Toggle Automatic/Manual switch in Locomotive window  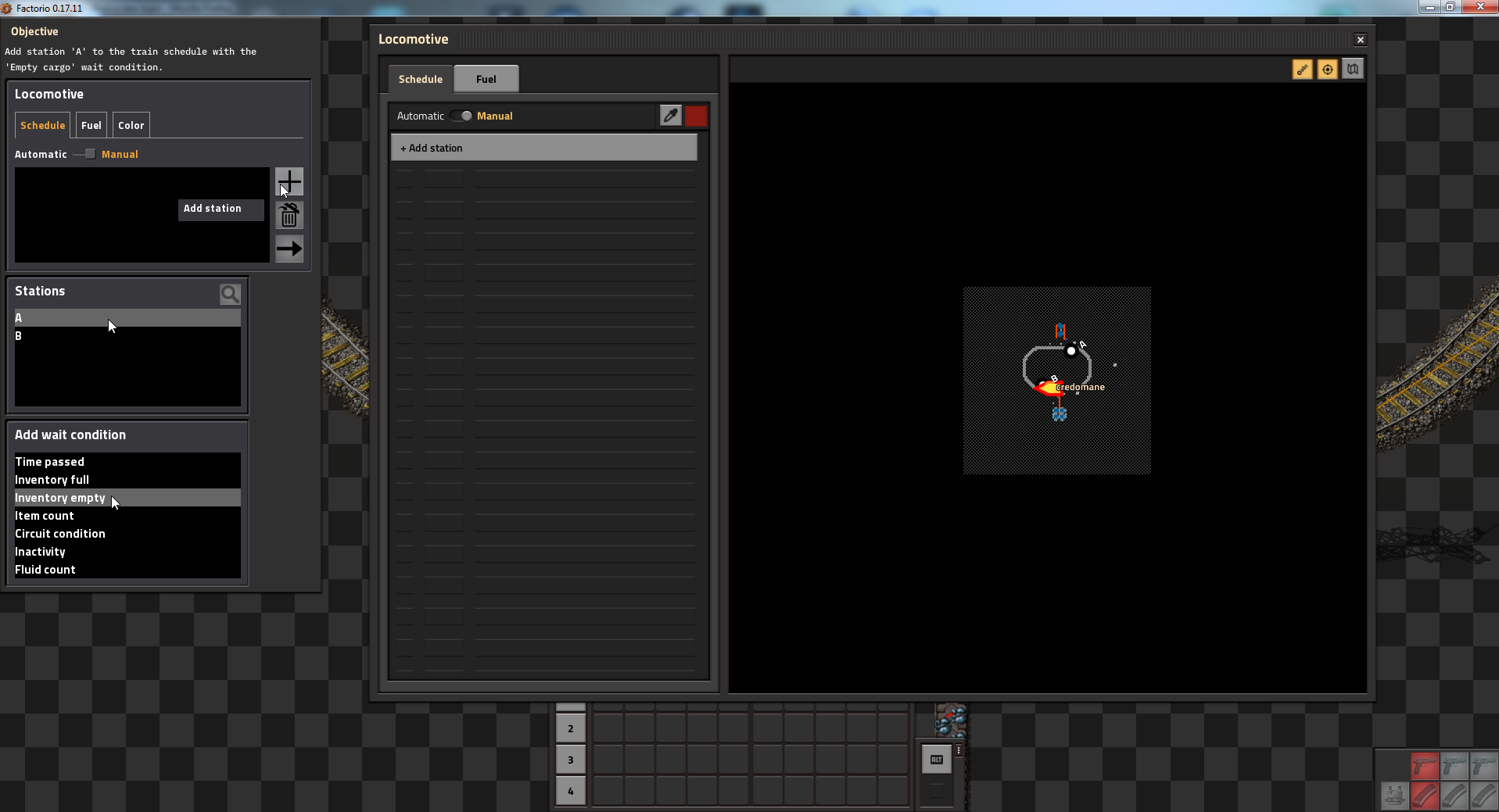coord(461,116)
